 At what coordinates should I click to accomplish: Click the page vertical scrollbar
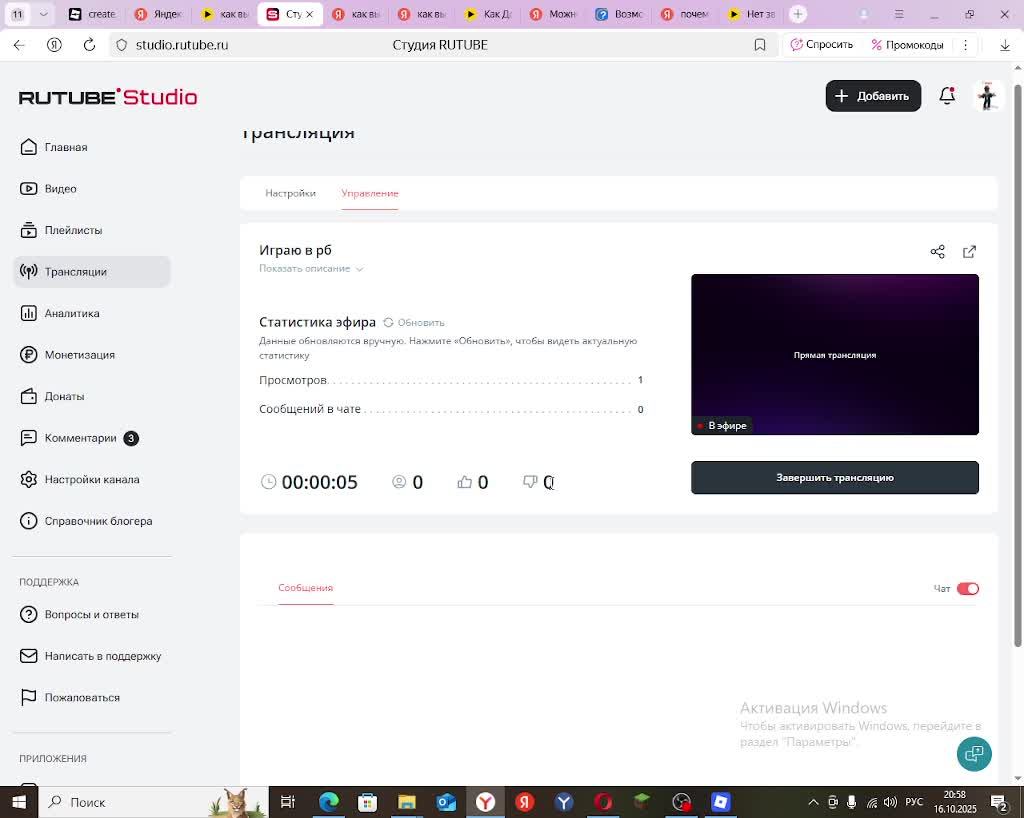click(x=1017, y=366)
